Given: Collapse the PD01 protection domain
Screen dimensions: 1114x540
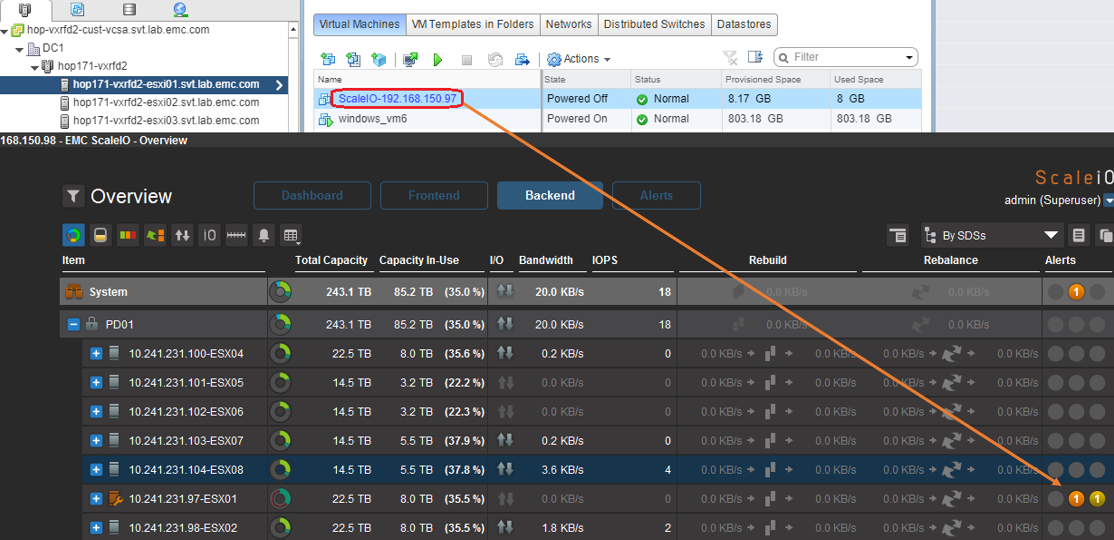Looking at the screenshot, I should pos(74,325).
